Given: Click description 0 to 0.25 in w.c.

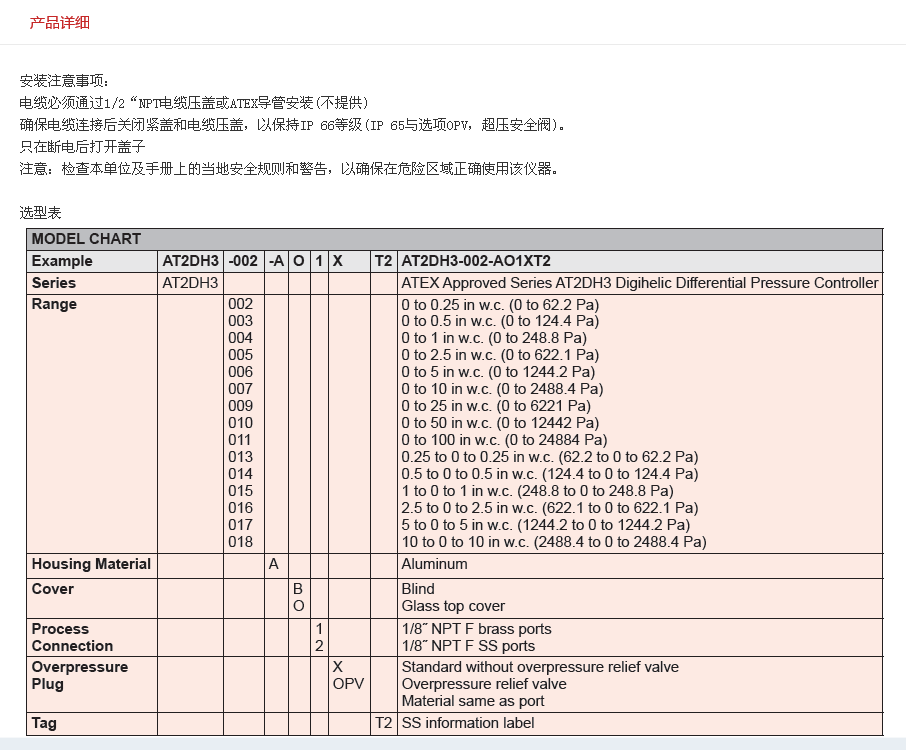Looking at the screenshot, I should click(500, 305).
